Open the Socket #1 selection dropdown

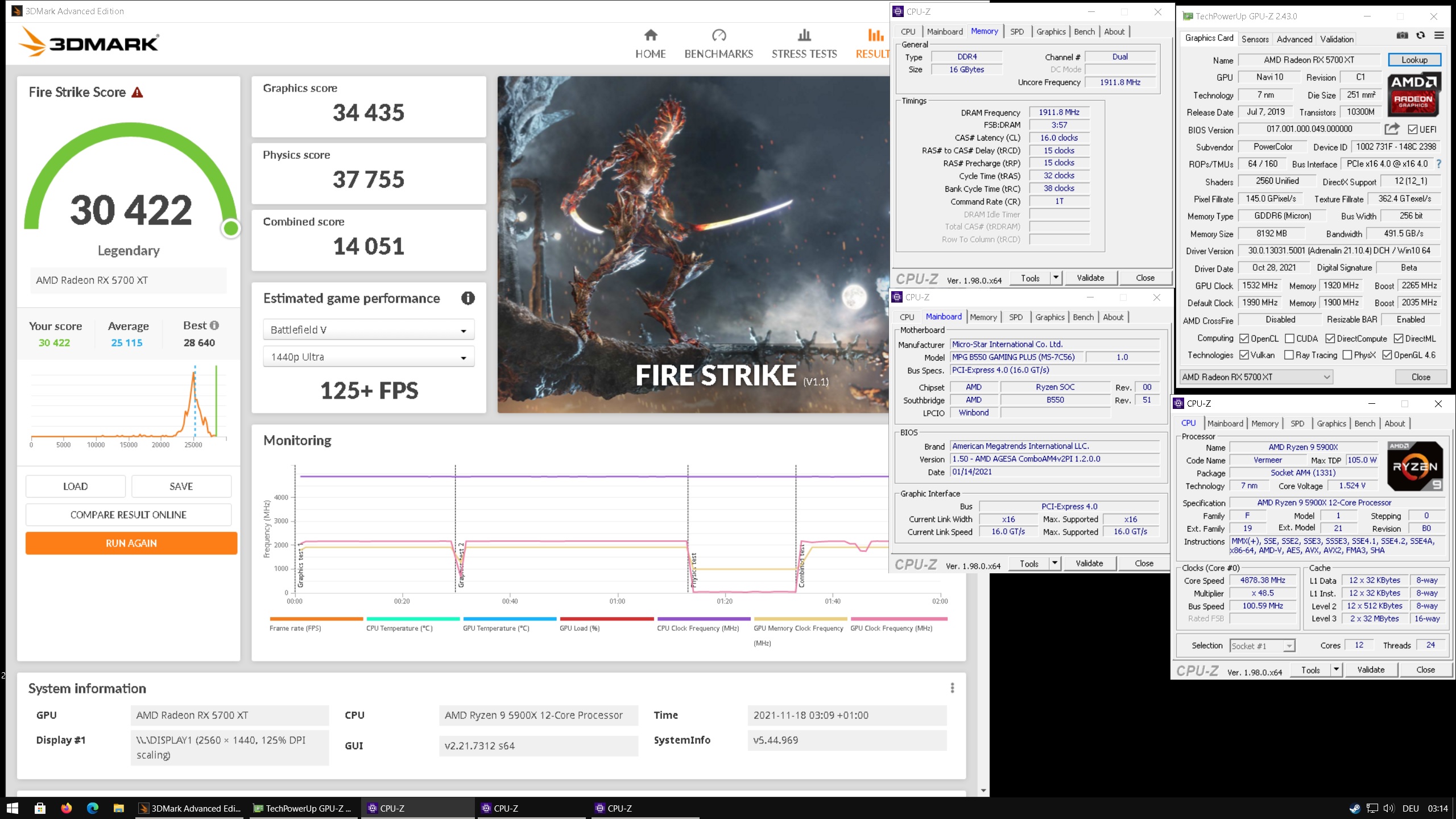coord(1262,646)
